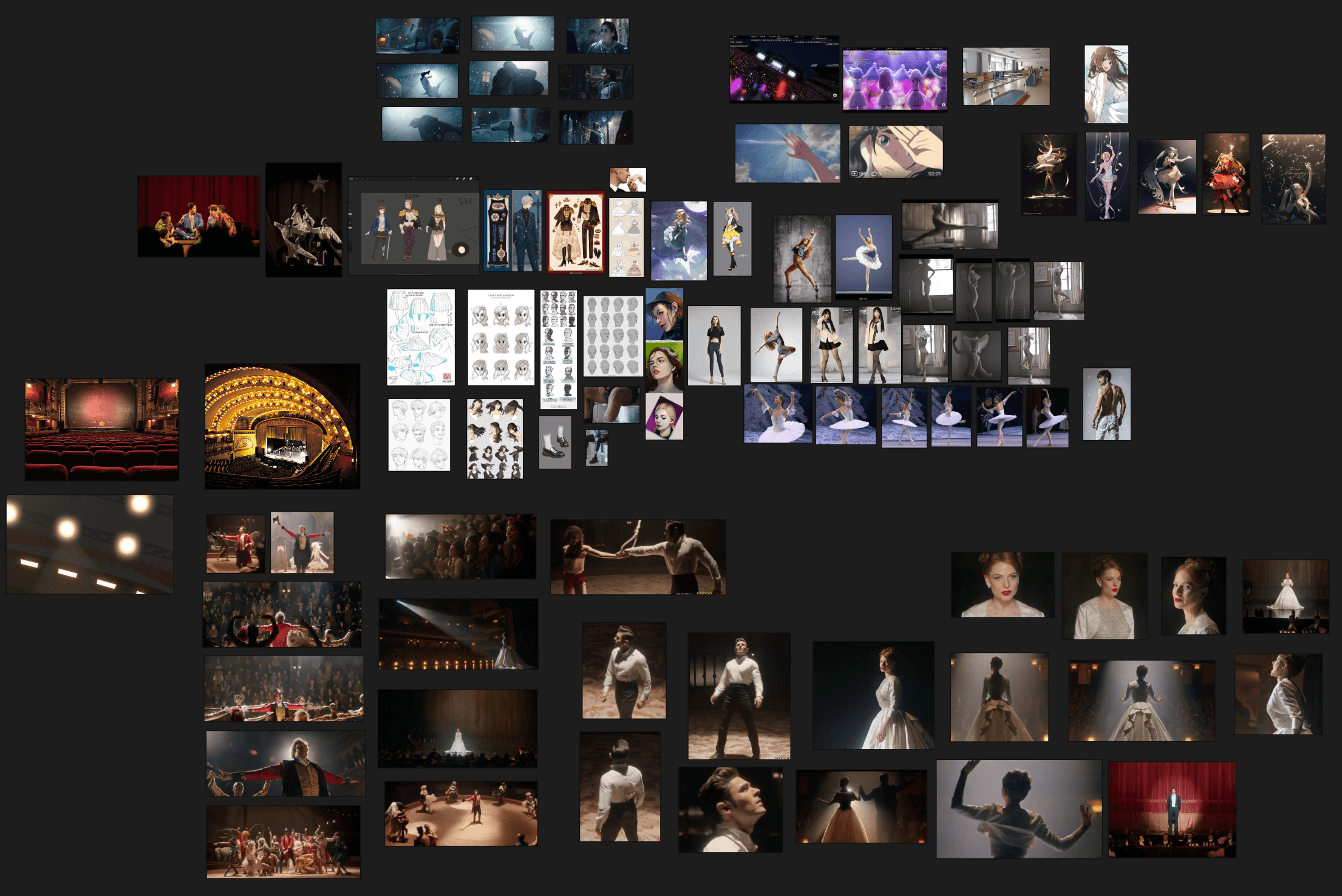Click anime video frame showing 02:01 duration
The width and height of the screenshot is (1342, 896).
click(896, 152)
